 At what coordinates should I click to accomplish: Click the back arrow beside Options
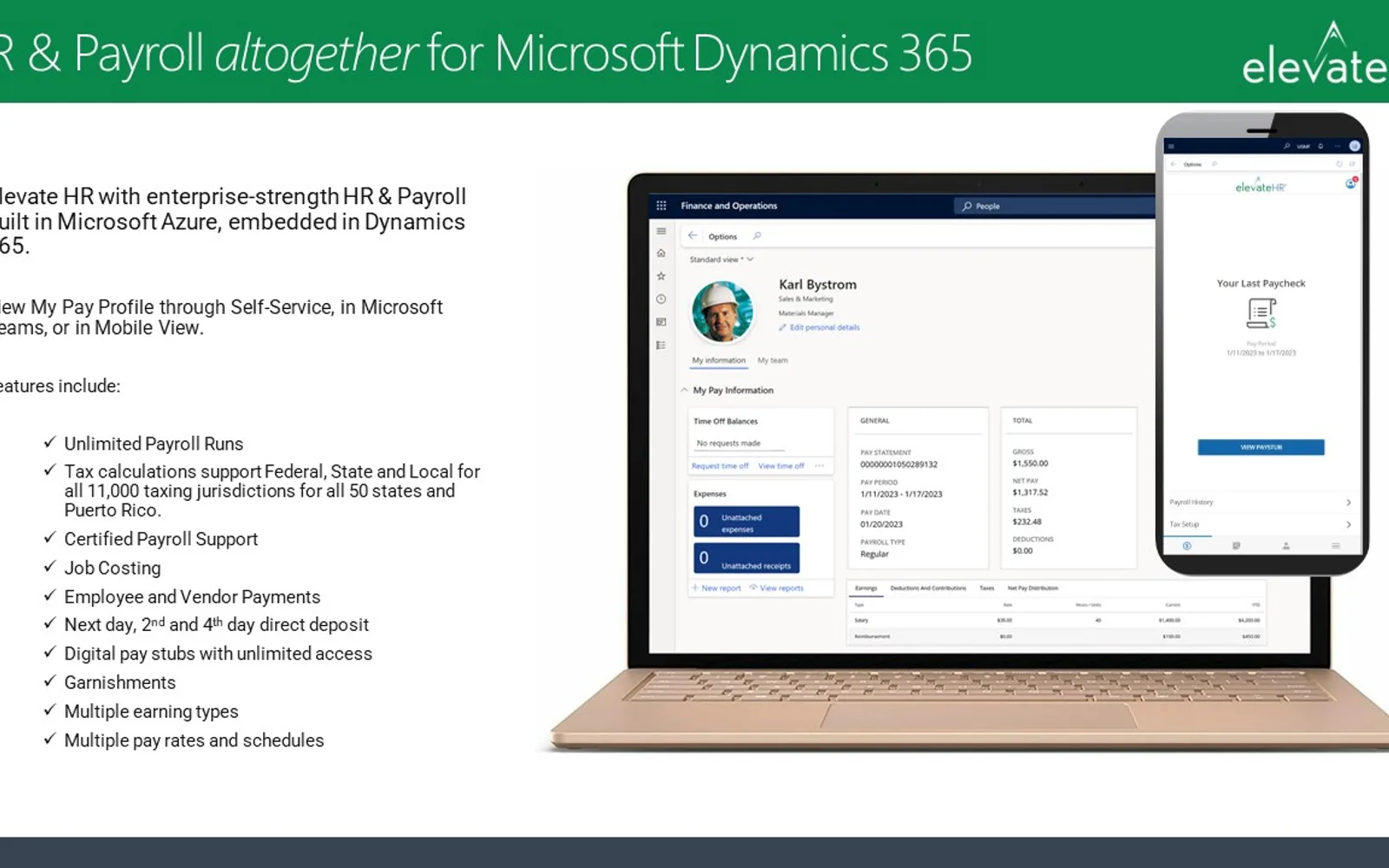693,235
